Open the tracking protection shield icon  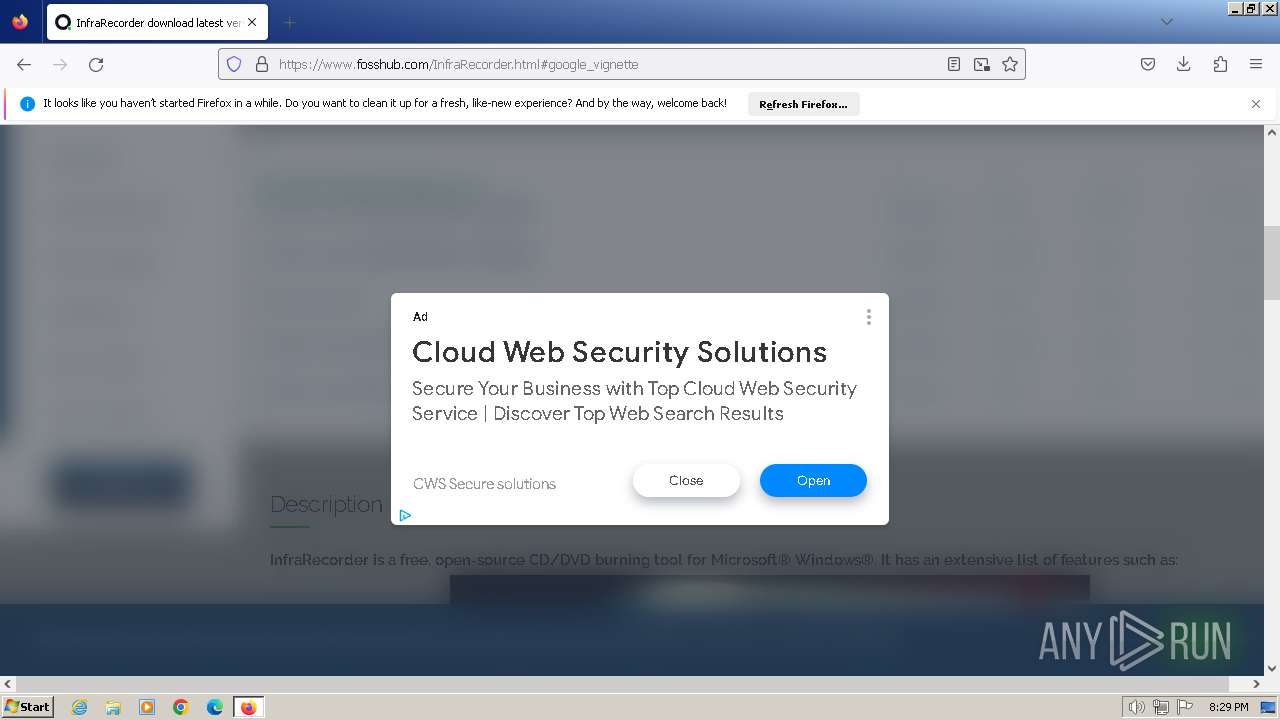(234, 64)
